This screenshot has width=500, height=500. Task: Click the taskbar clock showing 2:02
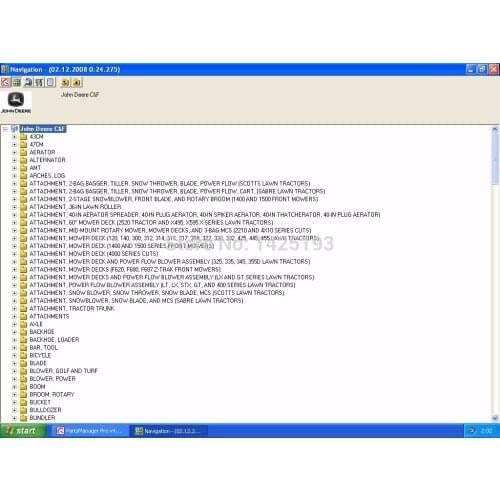click(486, 431)
